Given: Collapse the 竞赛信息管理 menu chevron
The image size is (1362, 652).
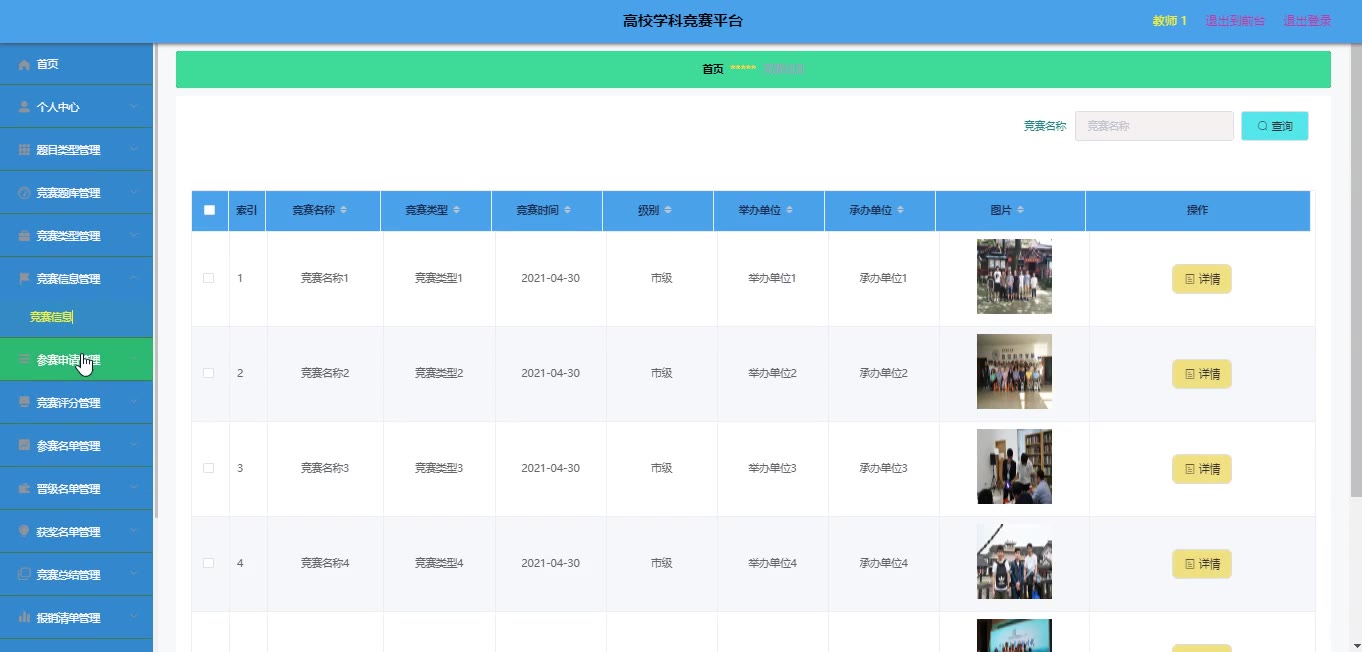Looking at the screenshot, I should [134, 279].
